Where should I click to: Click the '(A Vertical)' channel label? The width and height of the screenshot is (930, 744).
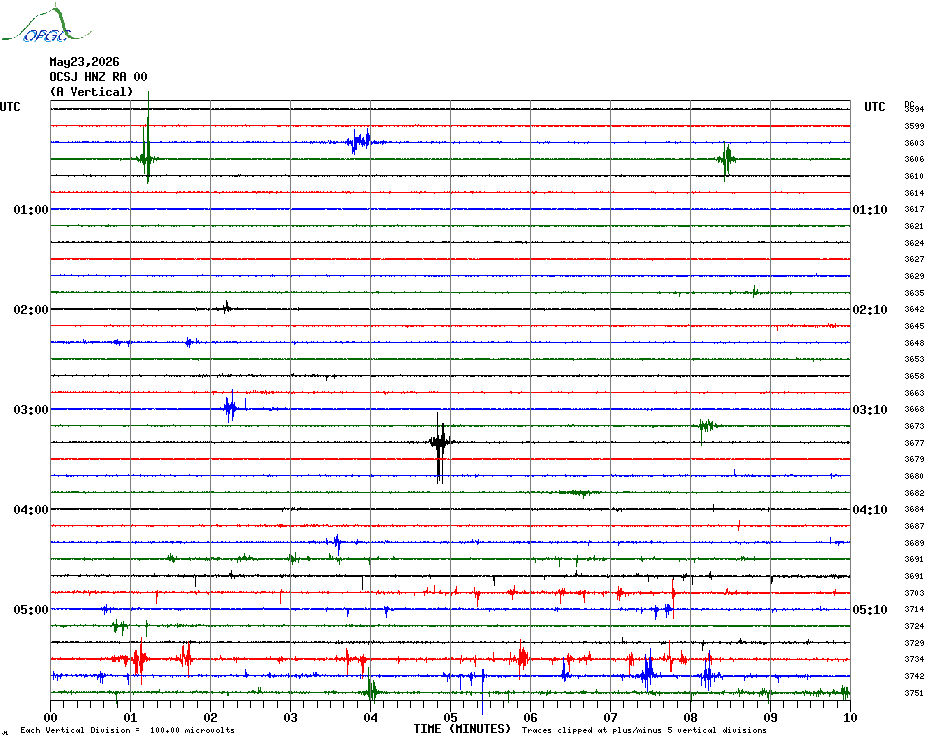click(x=91, y=91)
